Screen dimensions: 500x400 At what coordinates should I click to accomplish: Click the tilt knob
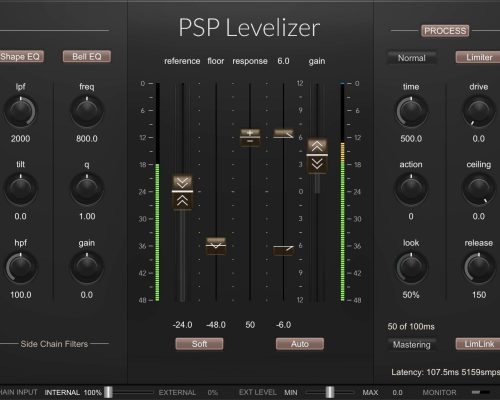click(20, 189)
